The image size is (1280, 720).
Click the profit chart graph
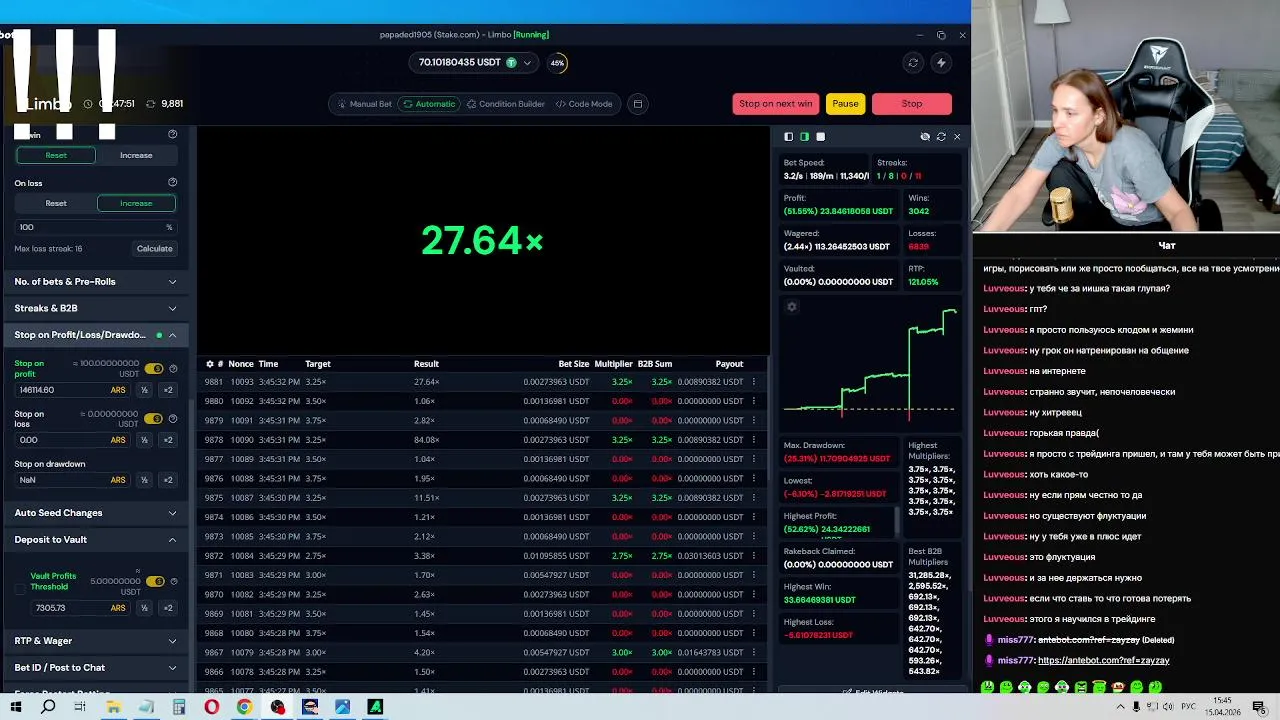click(x=870, y=363)
